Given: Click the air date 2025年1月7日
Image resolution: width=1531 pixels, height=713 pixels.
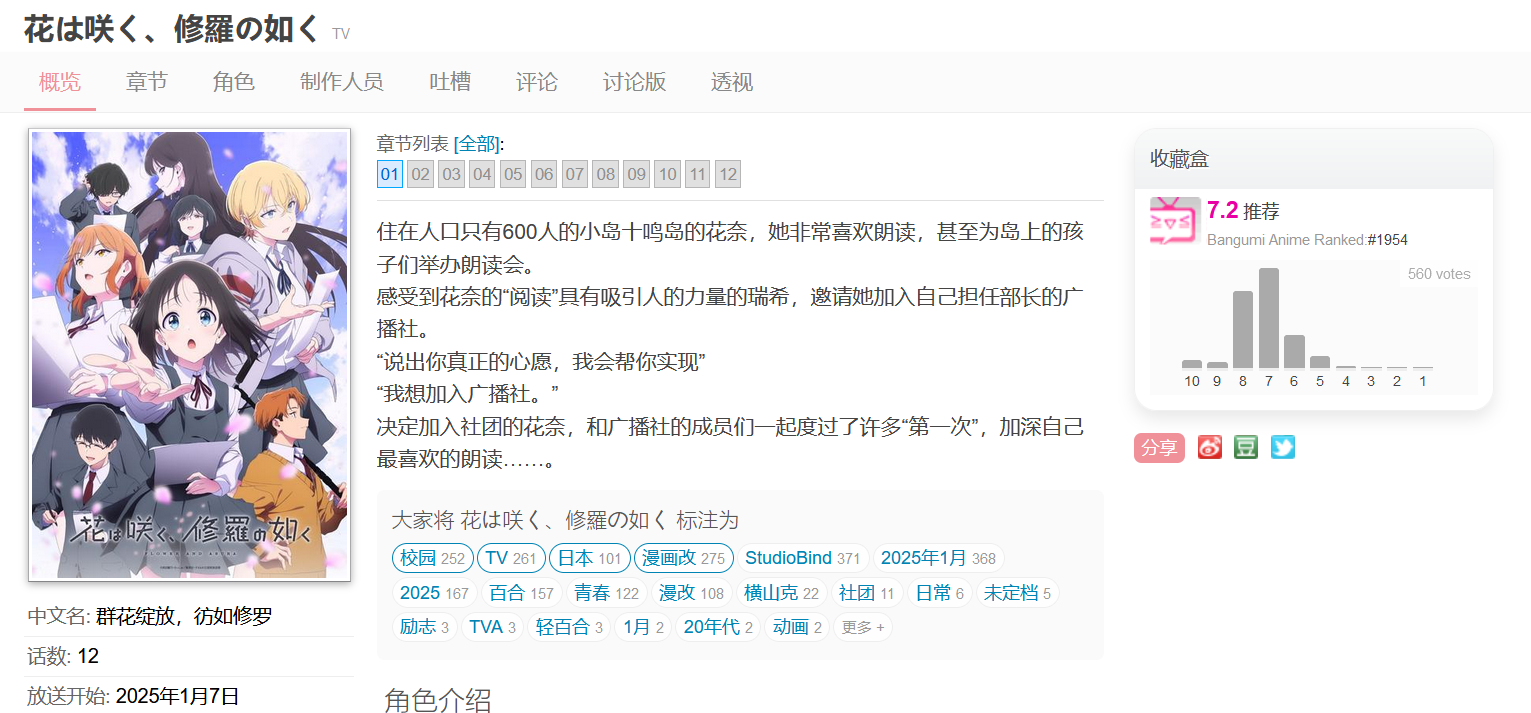Looking at the screenshot, I should pos(177,696).
